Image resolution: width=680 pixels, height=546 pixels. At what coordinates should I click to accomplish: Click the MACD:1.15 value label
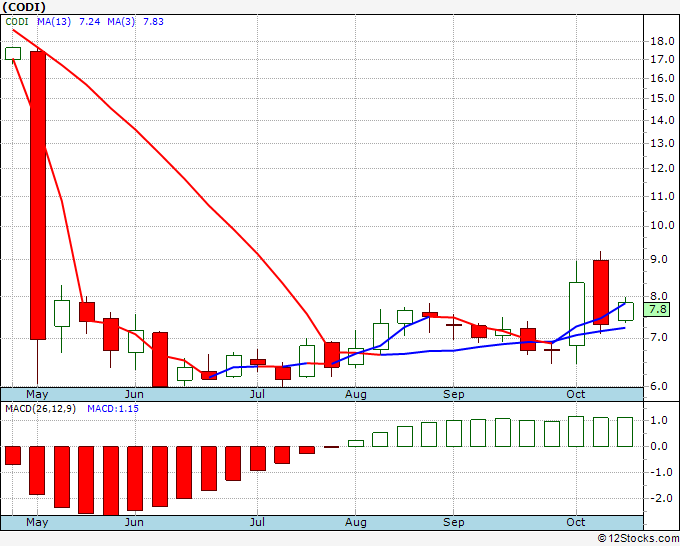113,409
